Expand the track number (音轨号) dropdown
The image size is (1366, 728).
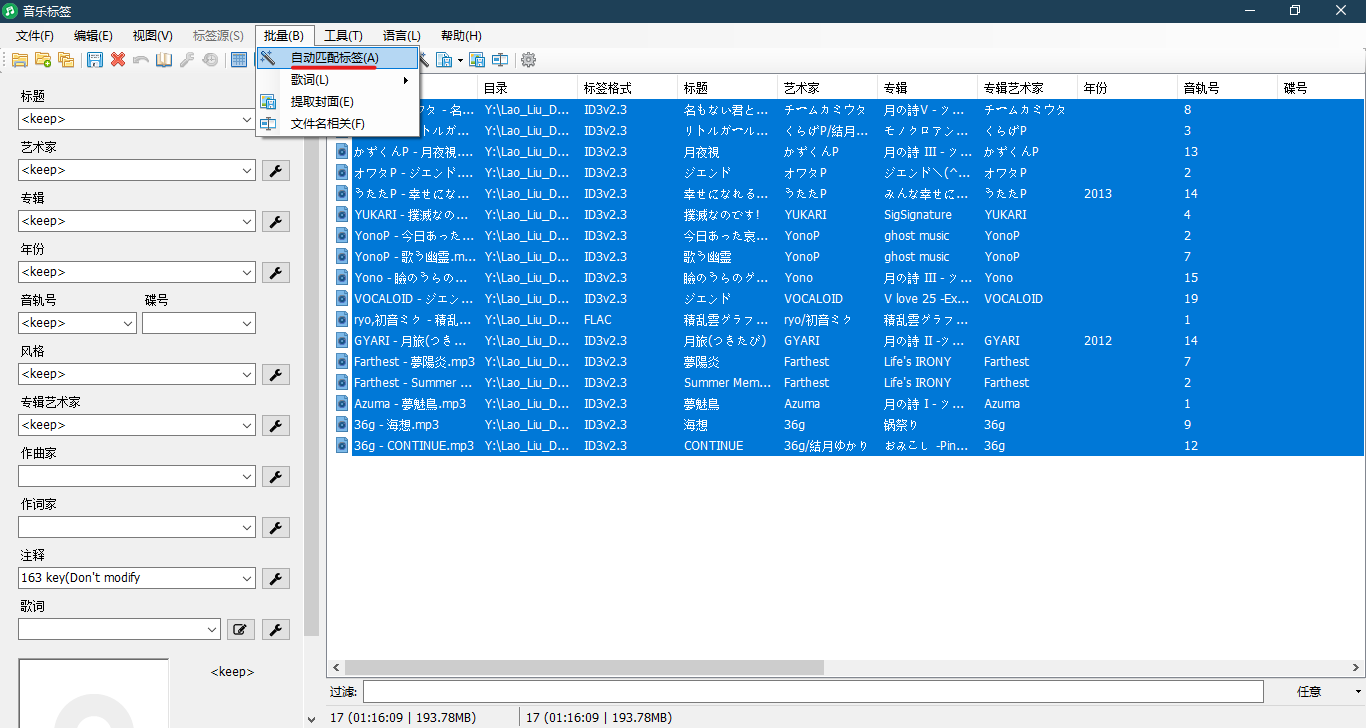127,323
